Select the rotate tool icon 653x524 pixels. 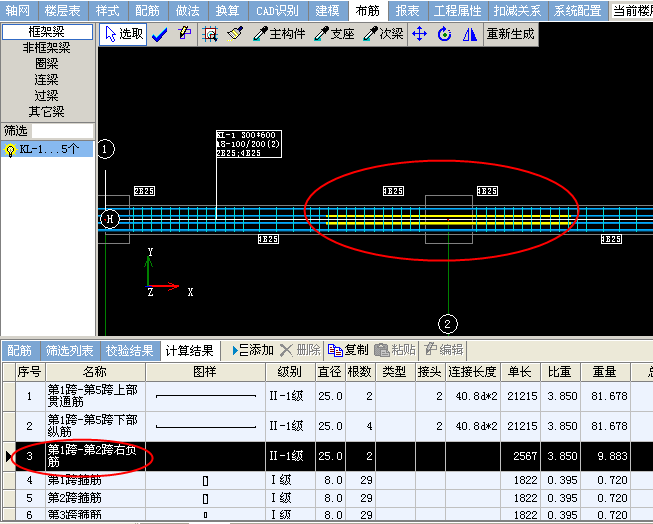pos(444,34)
